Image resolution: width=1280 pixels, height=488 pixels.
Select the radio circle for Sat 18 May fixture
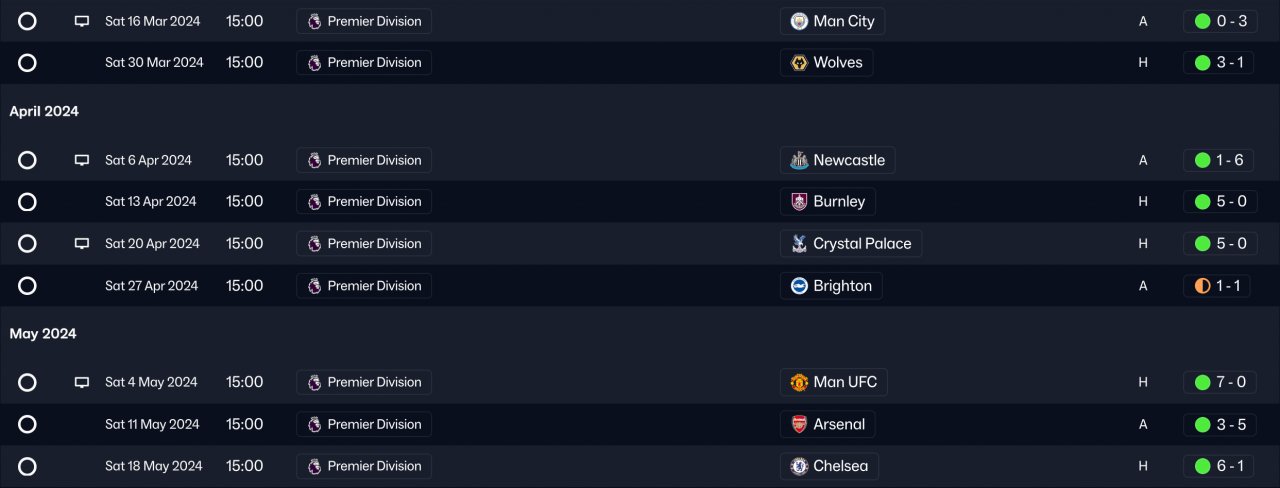point(27,466)
